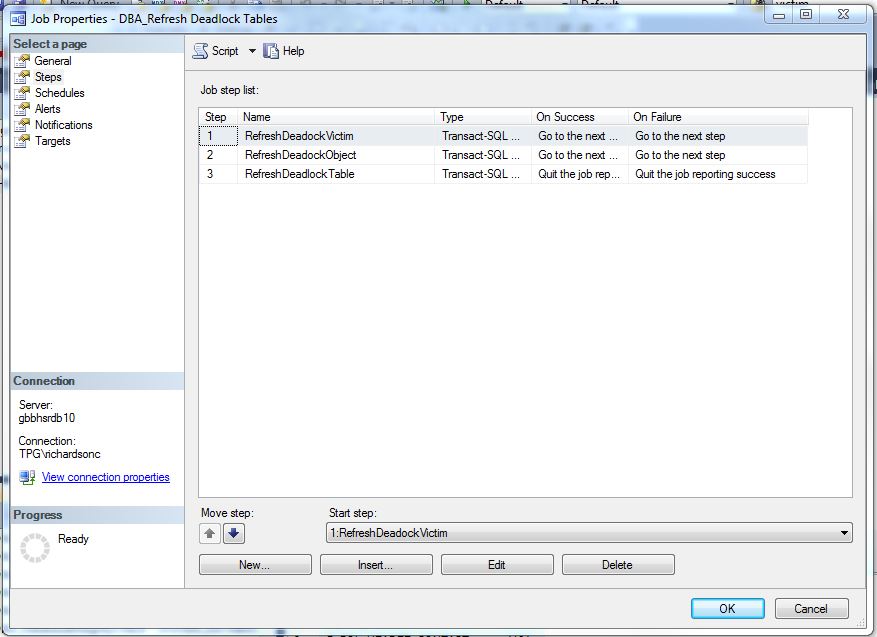
Task: Select step RefreshDeadockObject row
Action: (x=503, y=155)
